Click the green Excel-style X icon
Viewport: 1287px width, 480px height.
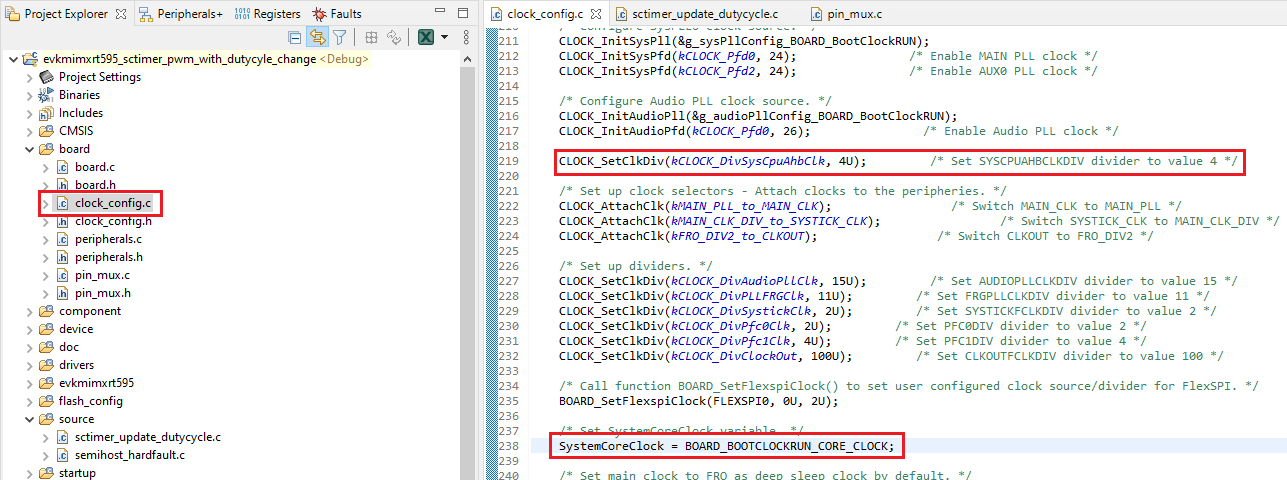click(x=425, y=37)
